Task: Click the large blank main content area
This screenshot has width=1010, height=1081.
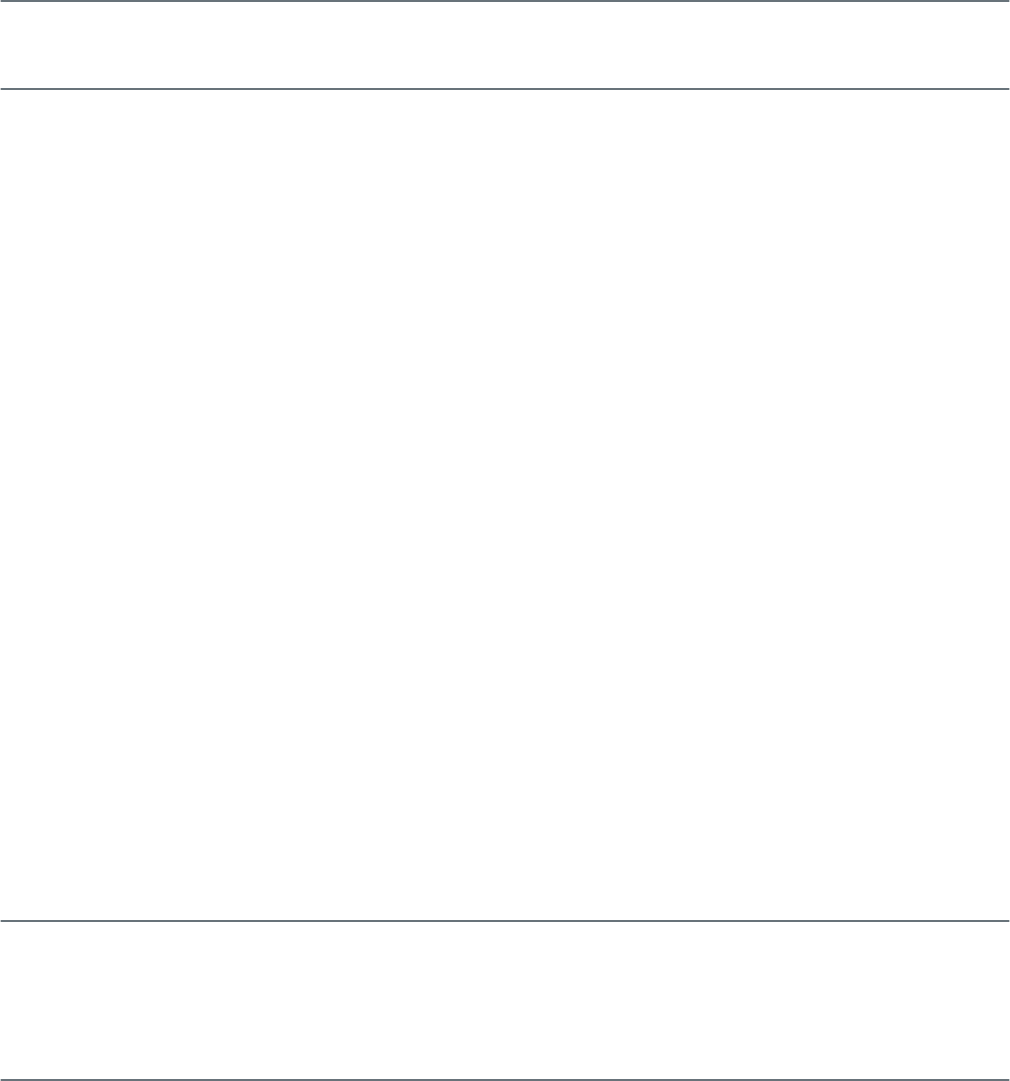Action: (x=505, y=500)
